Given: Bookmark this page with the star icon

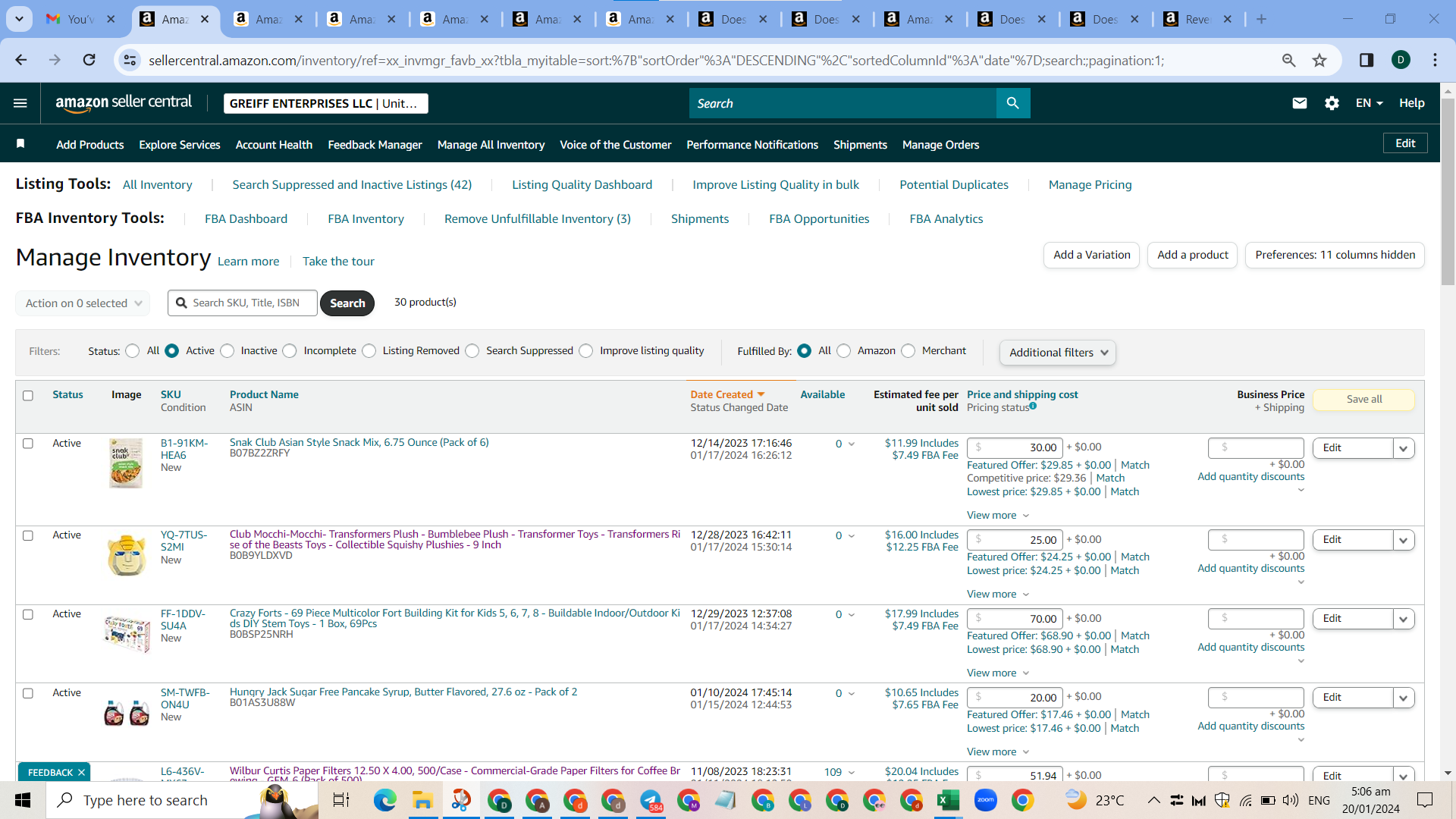Looking at the screenshot, I should (1319, 60).
